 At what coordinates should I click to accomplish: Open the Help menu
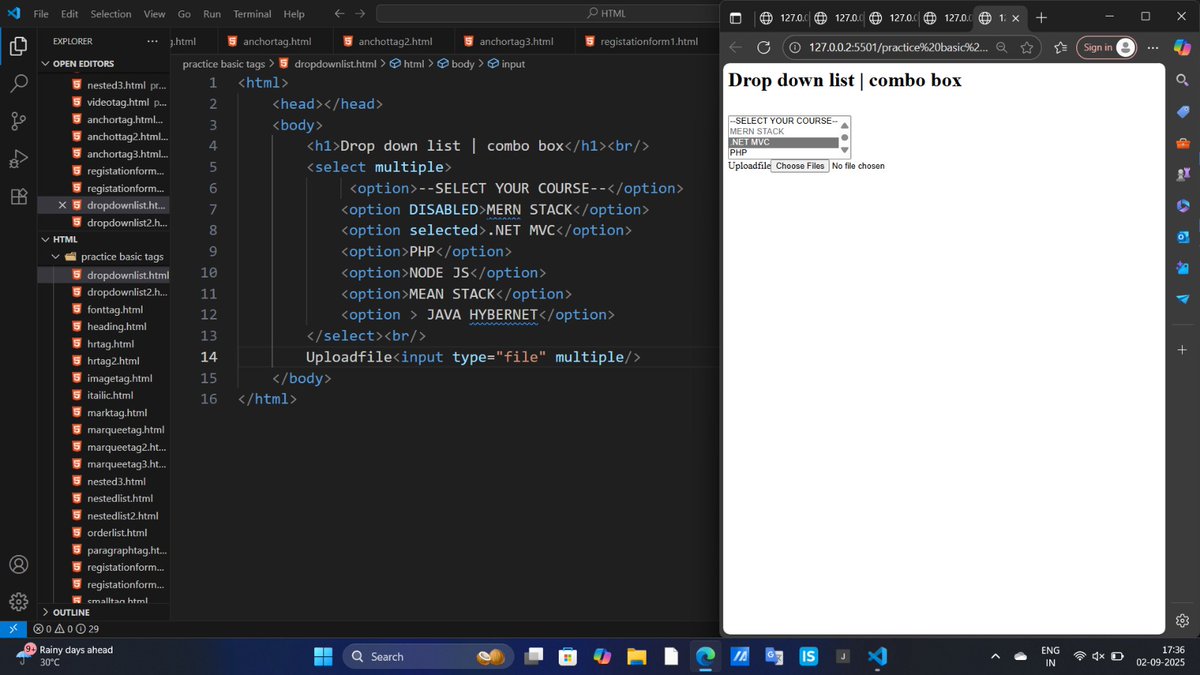coord(294,14)
